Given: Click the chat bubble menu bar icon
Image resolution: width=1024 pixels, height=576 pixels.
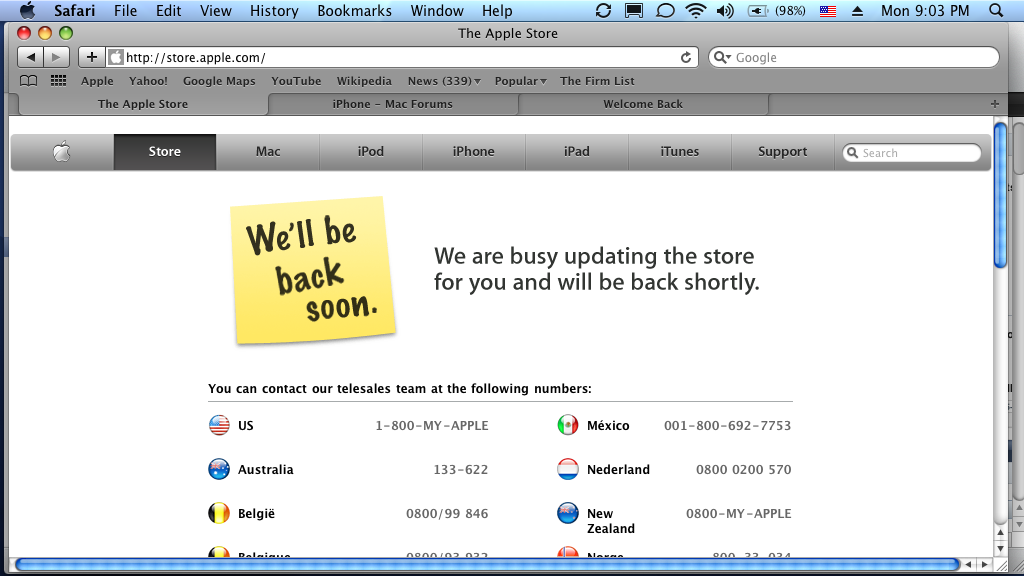Looking at the screenshot, I should 665,10.
